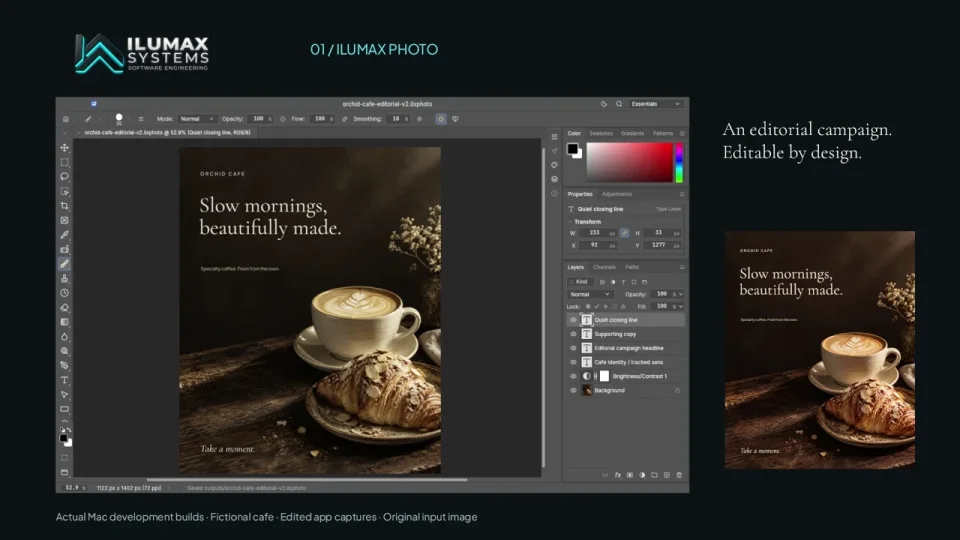Click the foreground color swatch in Color panel
960x540 pixels.
click(572, 148)
